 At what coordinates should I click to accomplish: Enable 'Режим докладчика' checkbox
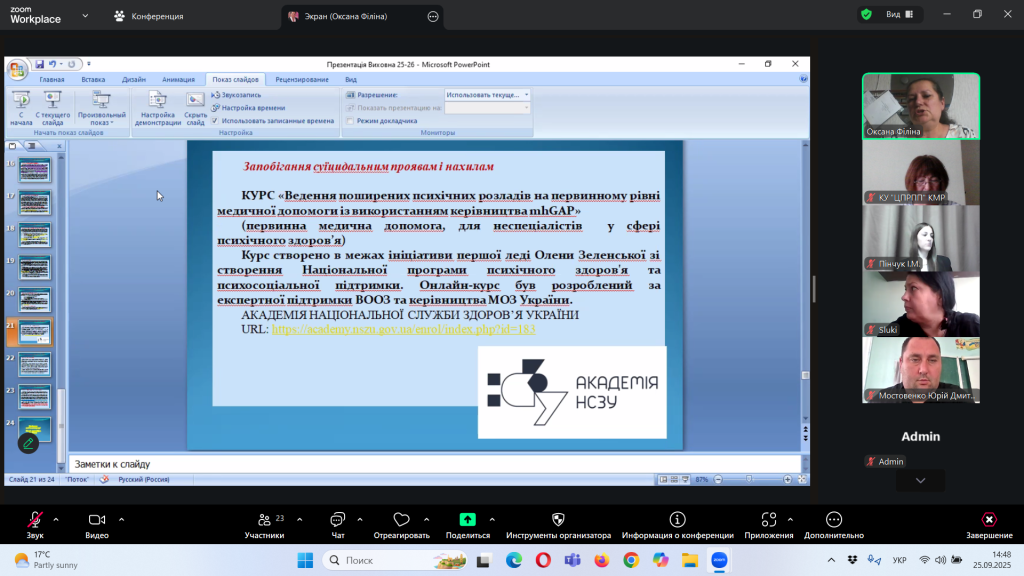click(x=351, y=120)
